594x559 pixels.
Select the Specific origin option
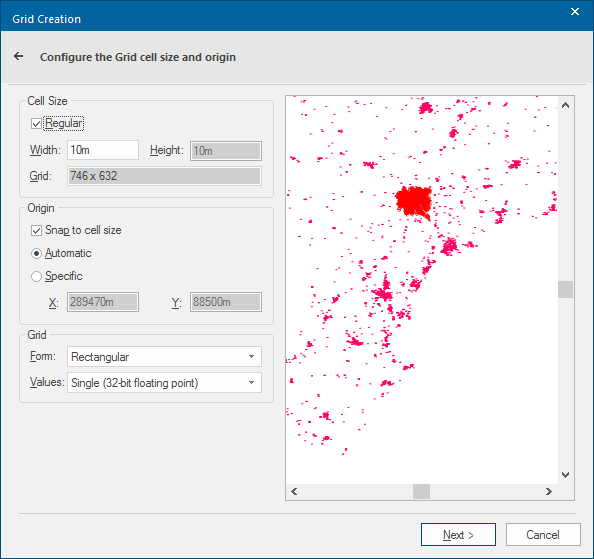[x=36, y=276]
